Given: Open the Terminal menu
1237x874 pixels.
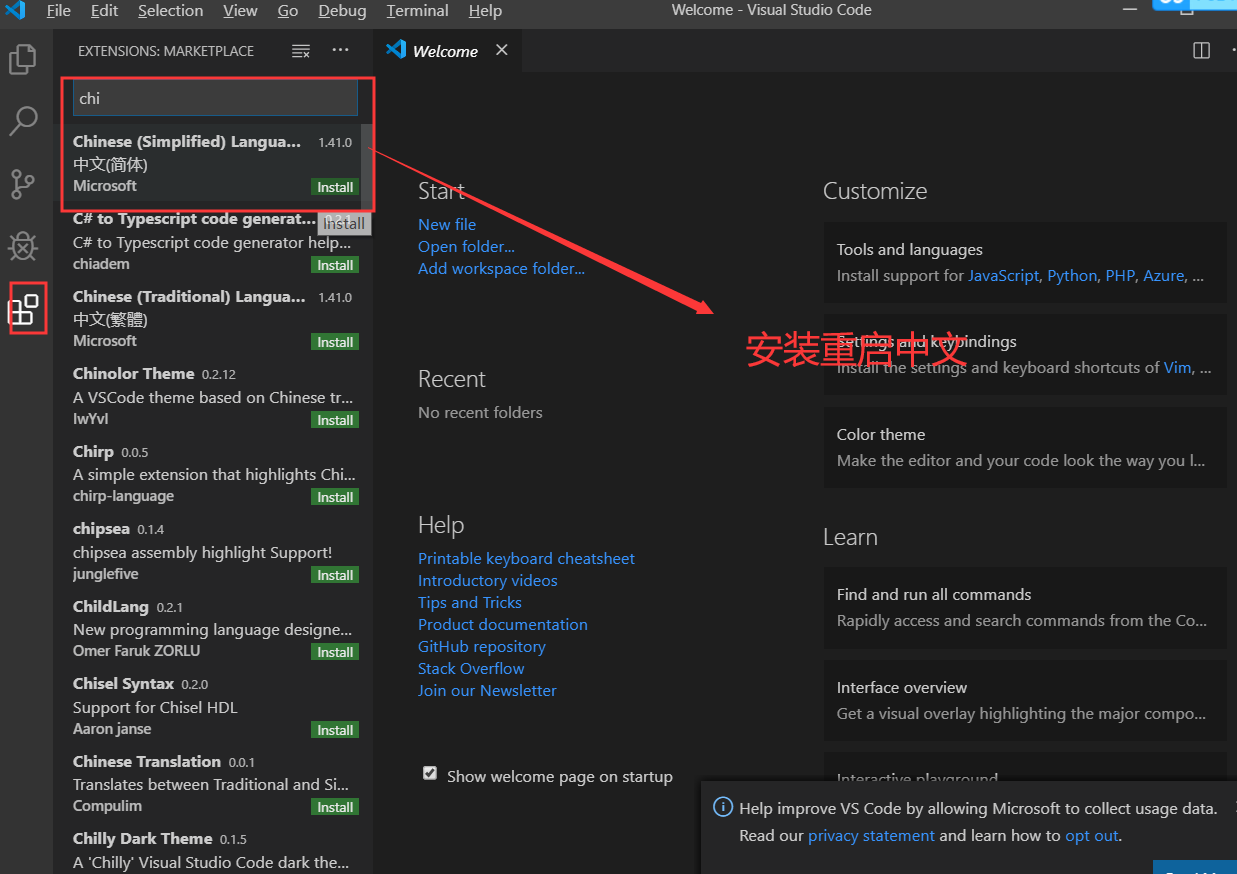Looking at the screenshot, I should click(417, 11).
